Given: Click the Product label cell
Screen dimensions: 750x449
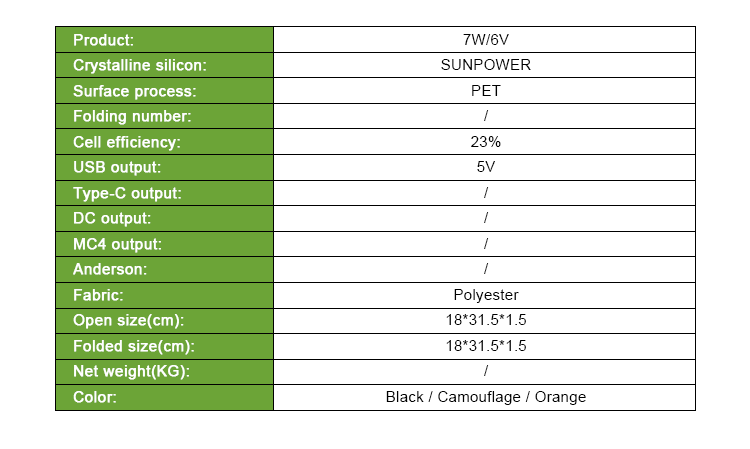Looking at the screenshot, I should [165, 40].
